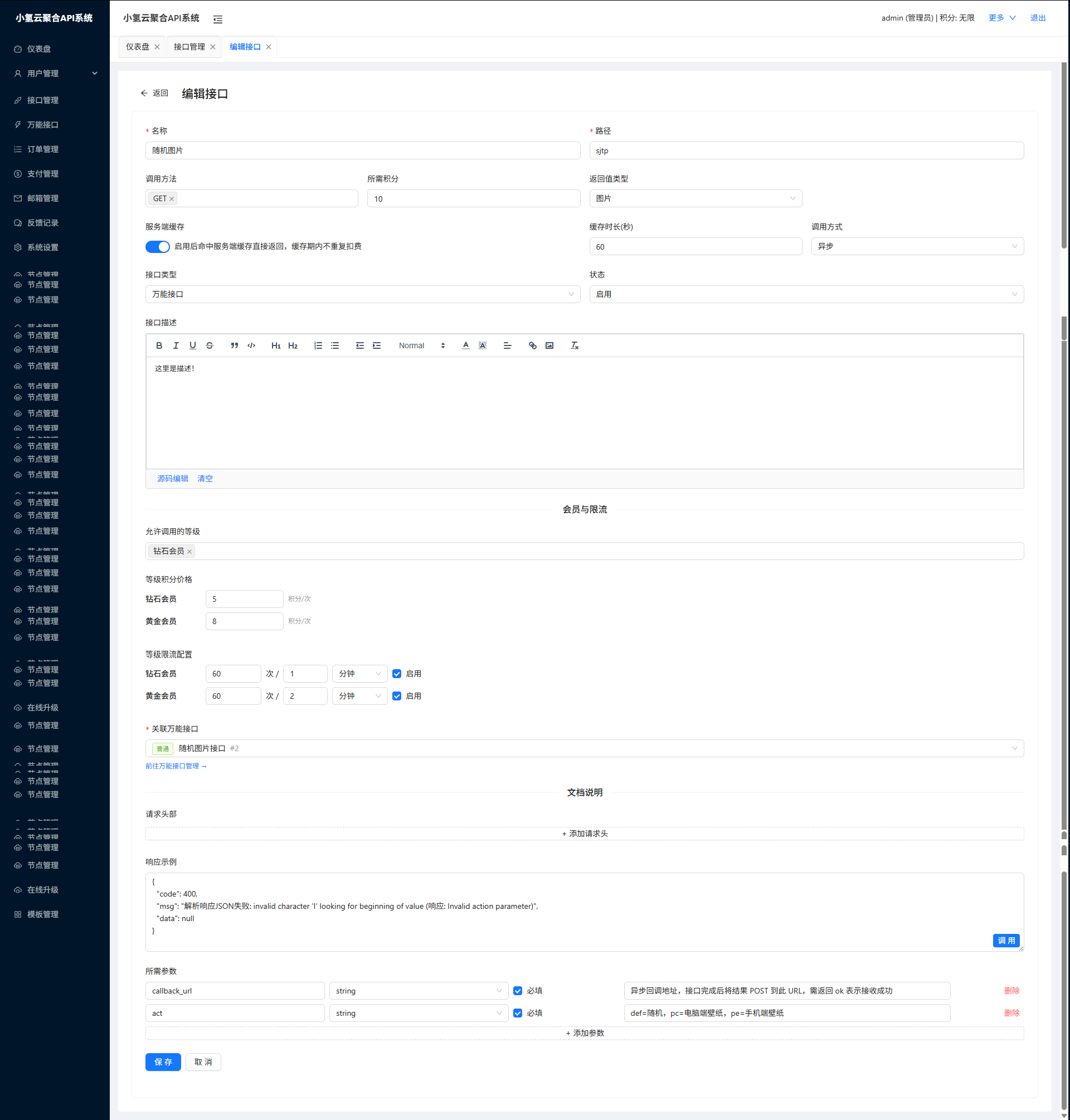Screen dimensions: 1070x1120
Task: Open 订单管理 in the sidebar
Action: pos(43,149)
